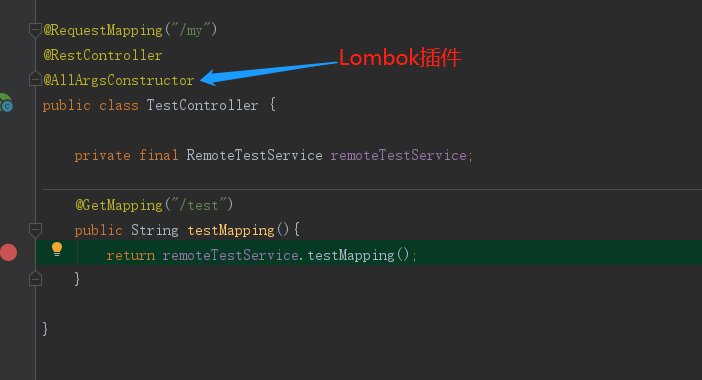Open the yellow lightbulb intention actions
The width and height of the screenshot is (702, 380).
[57, 249]
